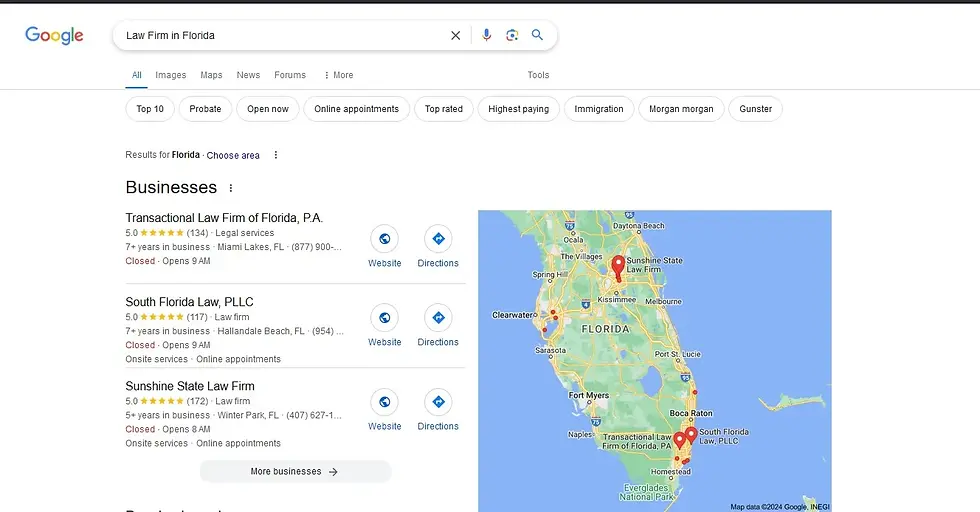Clear the search box with X icon
Image resolution: width=980 pixels, height=512 pixels.
456,36
